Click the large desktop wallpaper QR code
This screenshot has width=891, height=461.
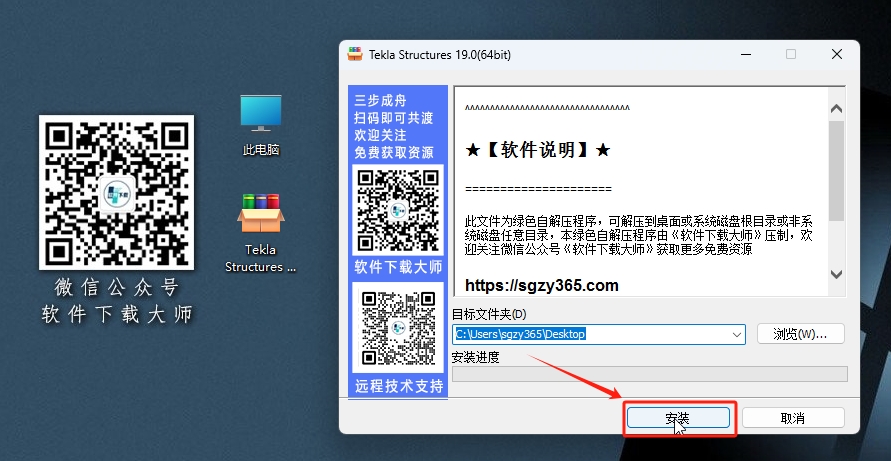(116, 192)
